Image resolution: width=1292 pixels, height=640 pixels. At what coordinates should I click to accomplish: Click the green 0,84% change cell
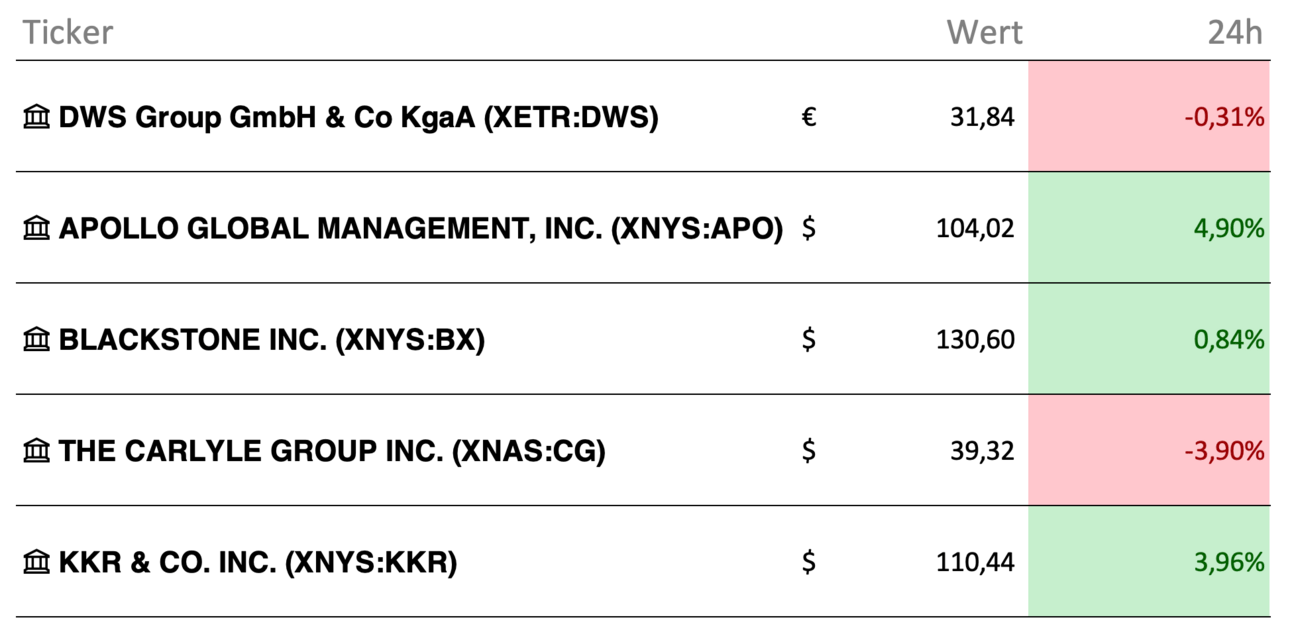[1149, 338]
